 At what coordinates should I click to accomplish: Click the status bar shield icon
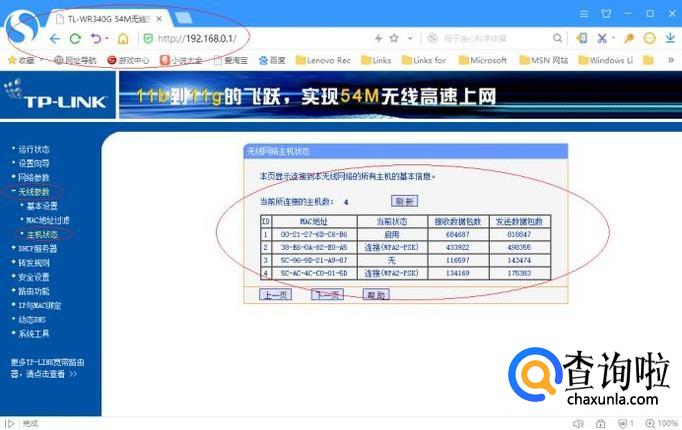coord(623,423)
